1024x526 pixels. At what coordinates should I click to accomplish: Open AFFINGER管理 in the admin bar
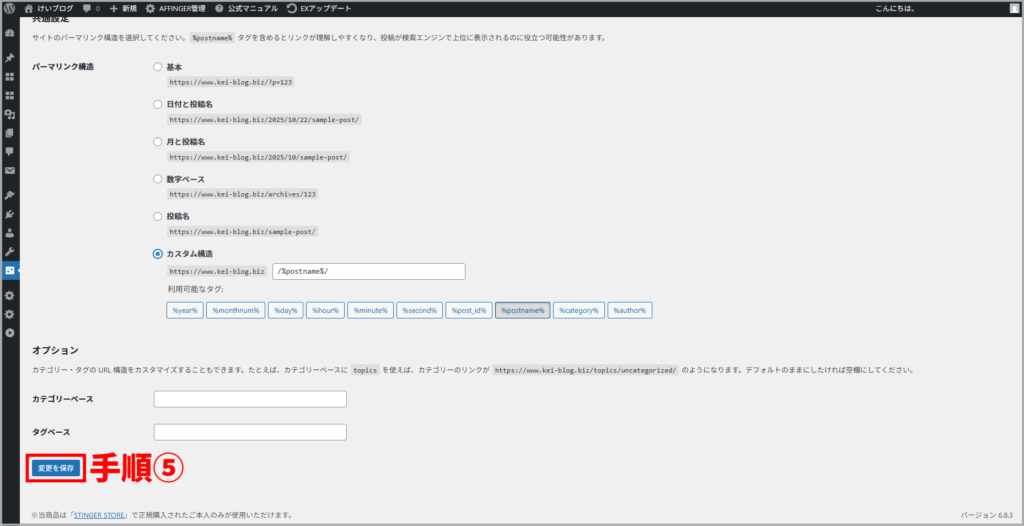(x=175, y=8)
